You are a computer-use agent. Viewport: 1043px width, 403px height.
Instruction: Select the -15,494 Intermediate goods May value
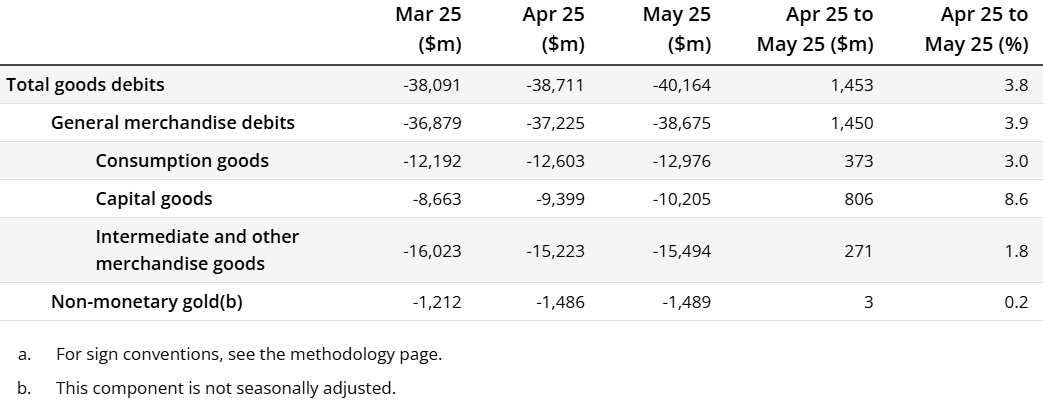pyautogui.click(x=681, y=251)
